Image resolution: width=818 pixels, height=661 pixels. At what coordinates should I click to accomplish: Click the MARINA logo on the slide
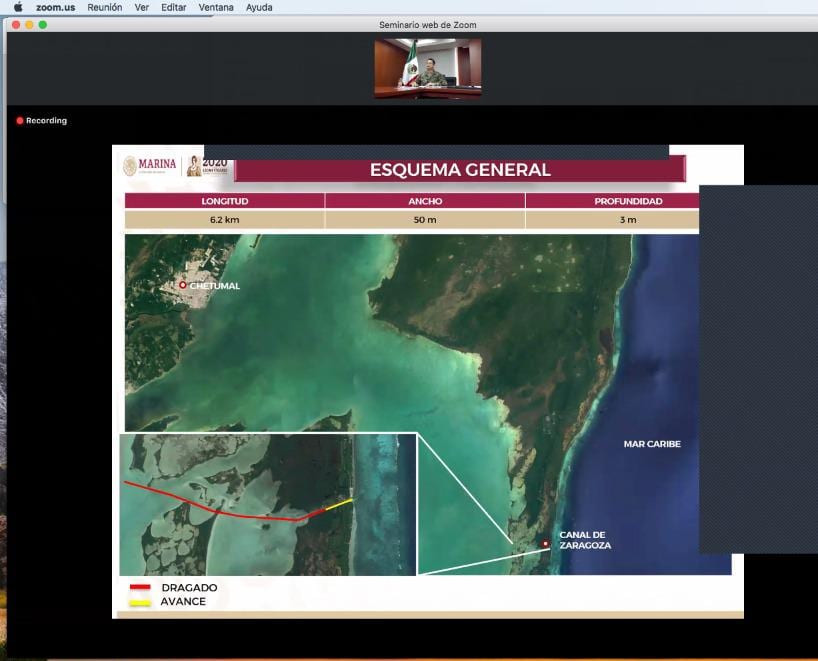[x=150, y=165]
